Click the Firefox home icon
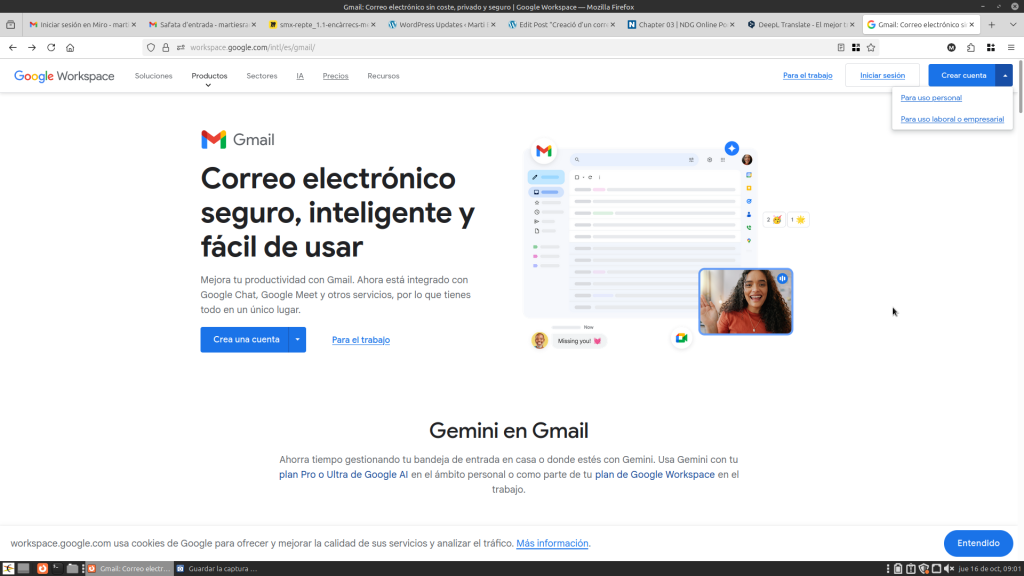 [x=70, y=47]
